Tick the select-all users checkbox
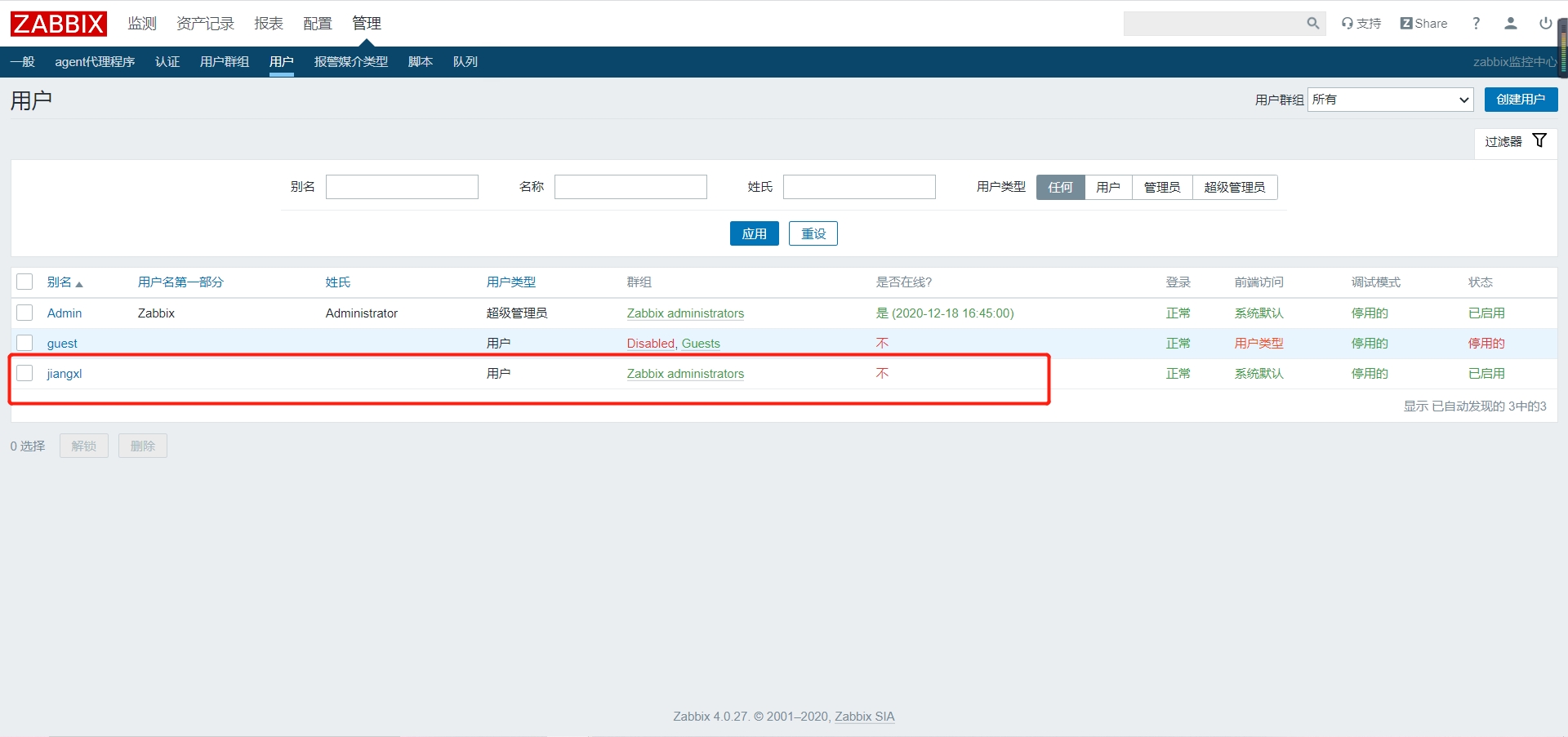Screen dimensions: 1568x737 point(24,282)
